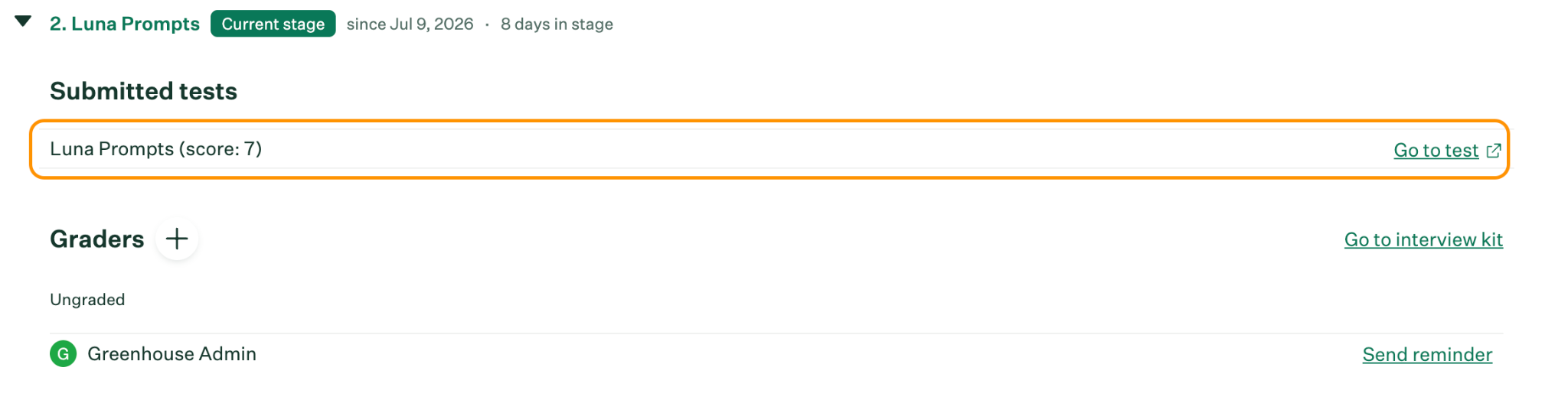Click the Graders heading text
Image resolution: width=1568 pixels, height=413 pixels.
coord(96,239)
